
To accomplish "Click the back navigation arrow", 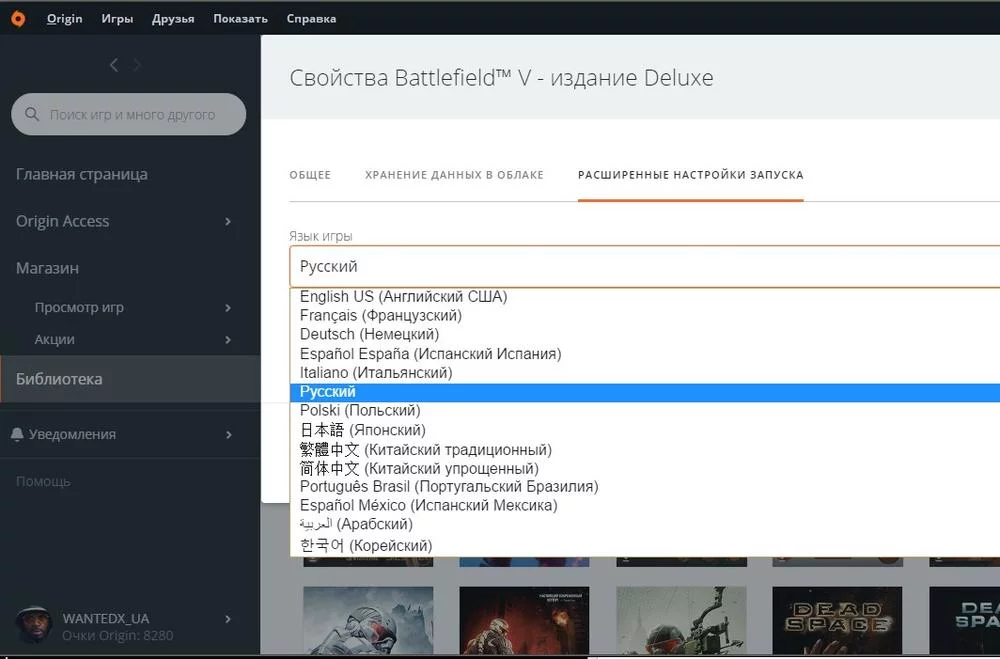I will pyautogui.click(x=114, y=65).
